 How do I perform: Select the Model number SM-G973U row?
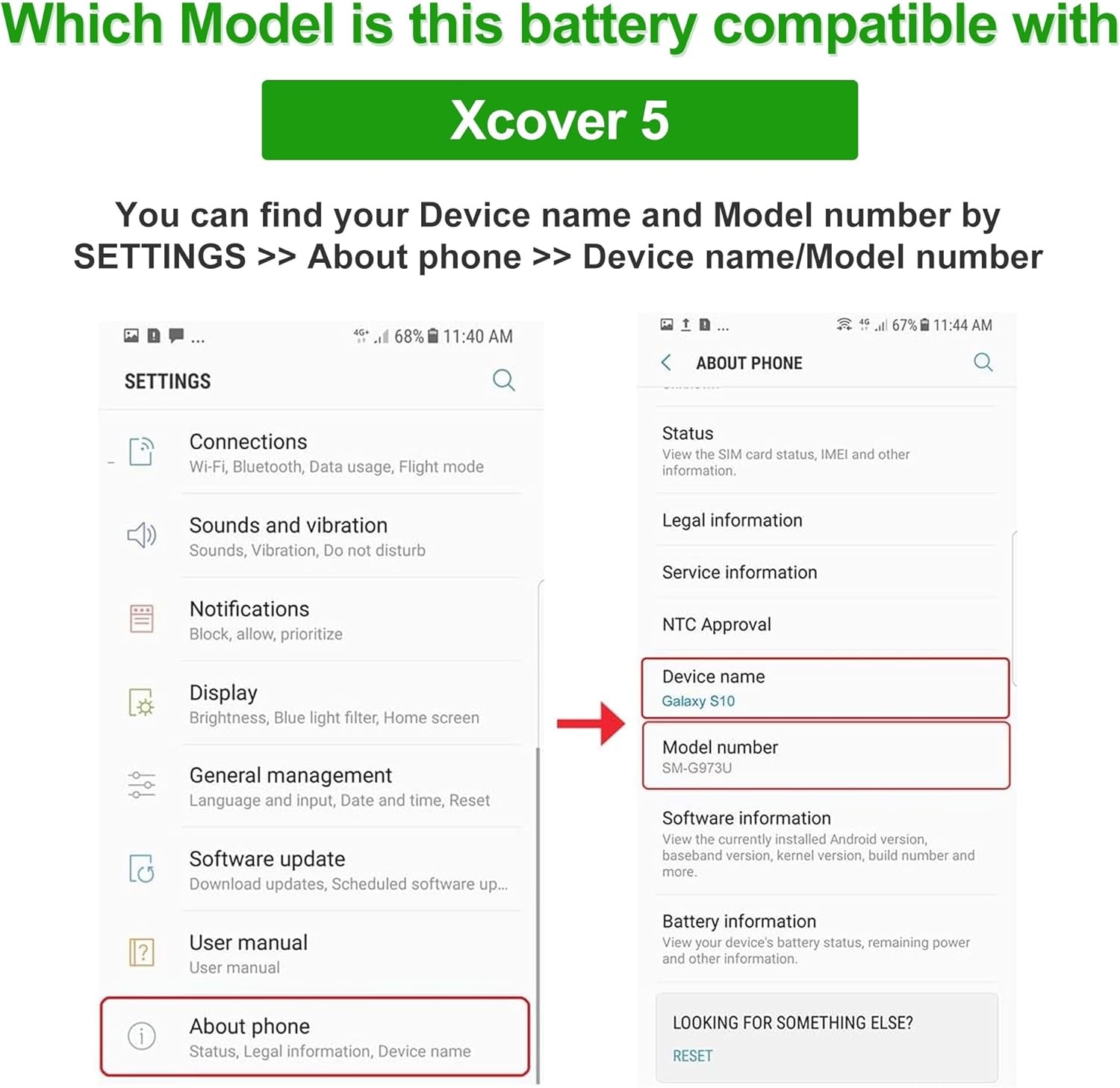pyautogui.click(x=825, y=756)
